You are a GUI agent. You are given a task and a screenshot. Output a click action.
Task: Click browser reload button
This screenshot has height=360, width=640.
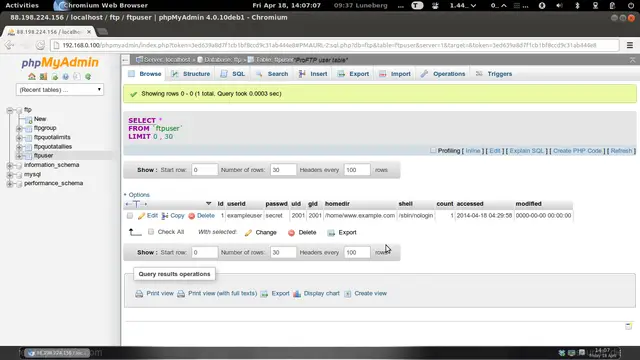pyautogui.click(x=40, y=45)
